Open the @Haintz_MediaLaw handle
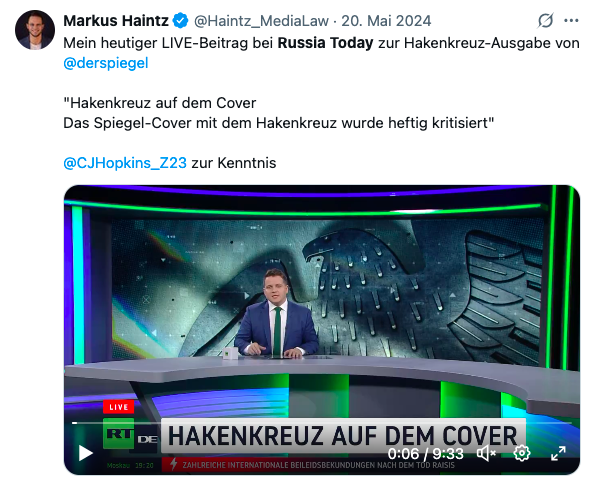 pyautogui.click(x=261, y=21)
